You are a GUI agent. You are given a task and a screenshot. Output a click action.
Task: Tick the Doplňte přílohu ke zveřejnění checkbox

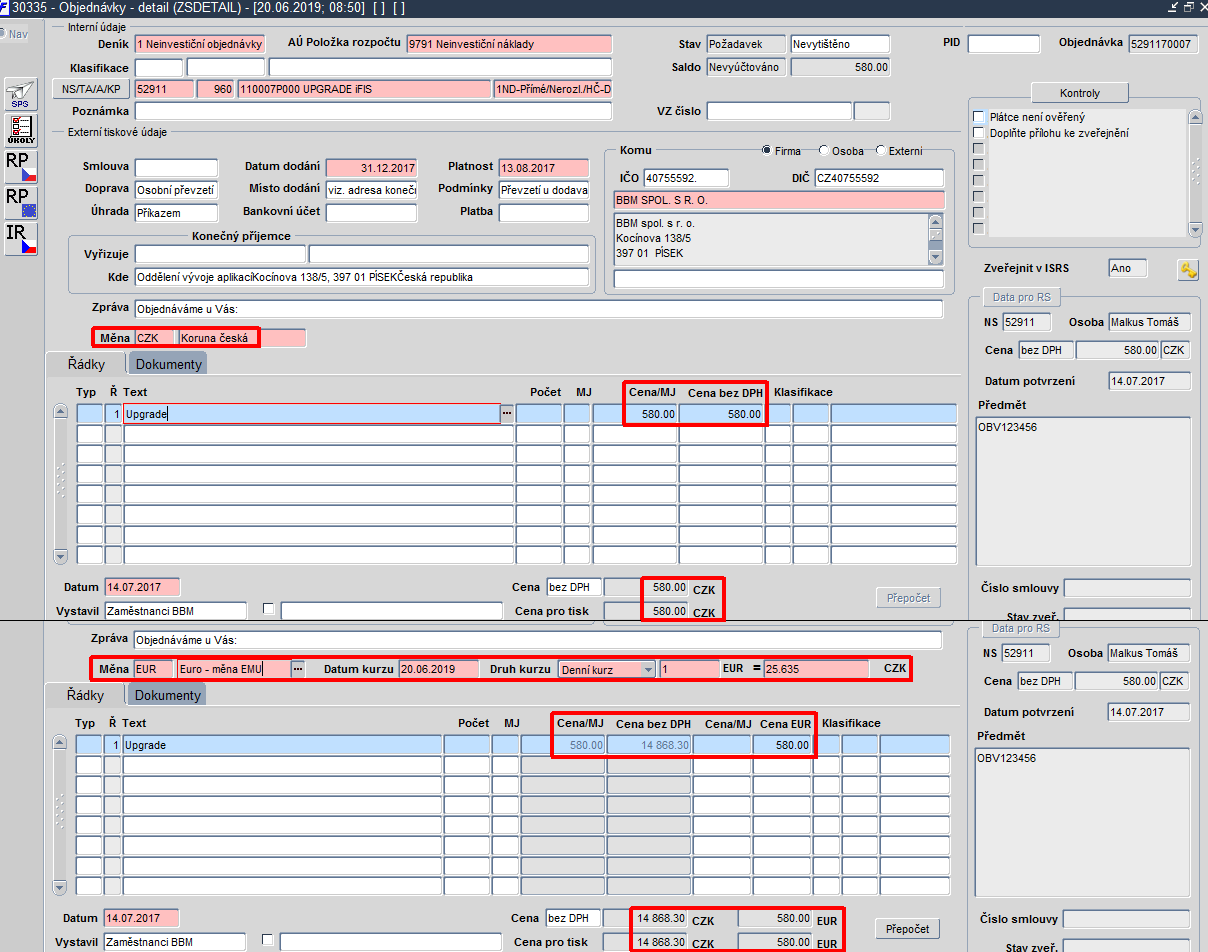979,133
